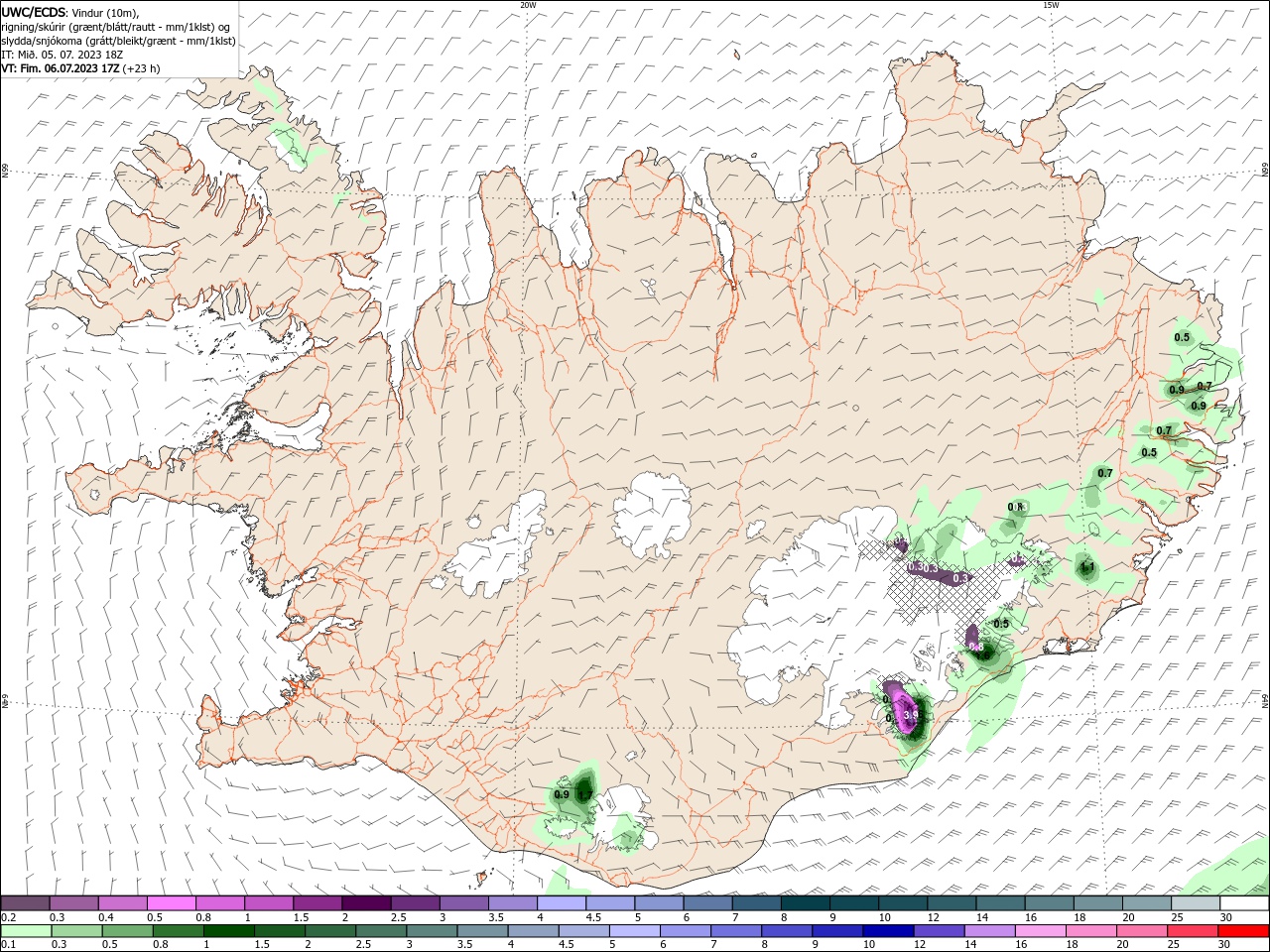Screen dimensions: 1270x952
Task: Select the darkest purple 2 top-row legend swatch
Action: click(366, 903)
